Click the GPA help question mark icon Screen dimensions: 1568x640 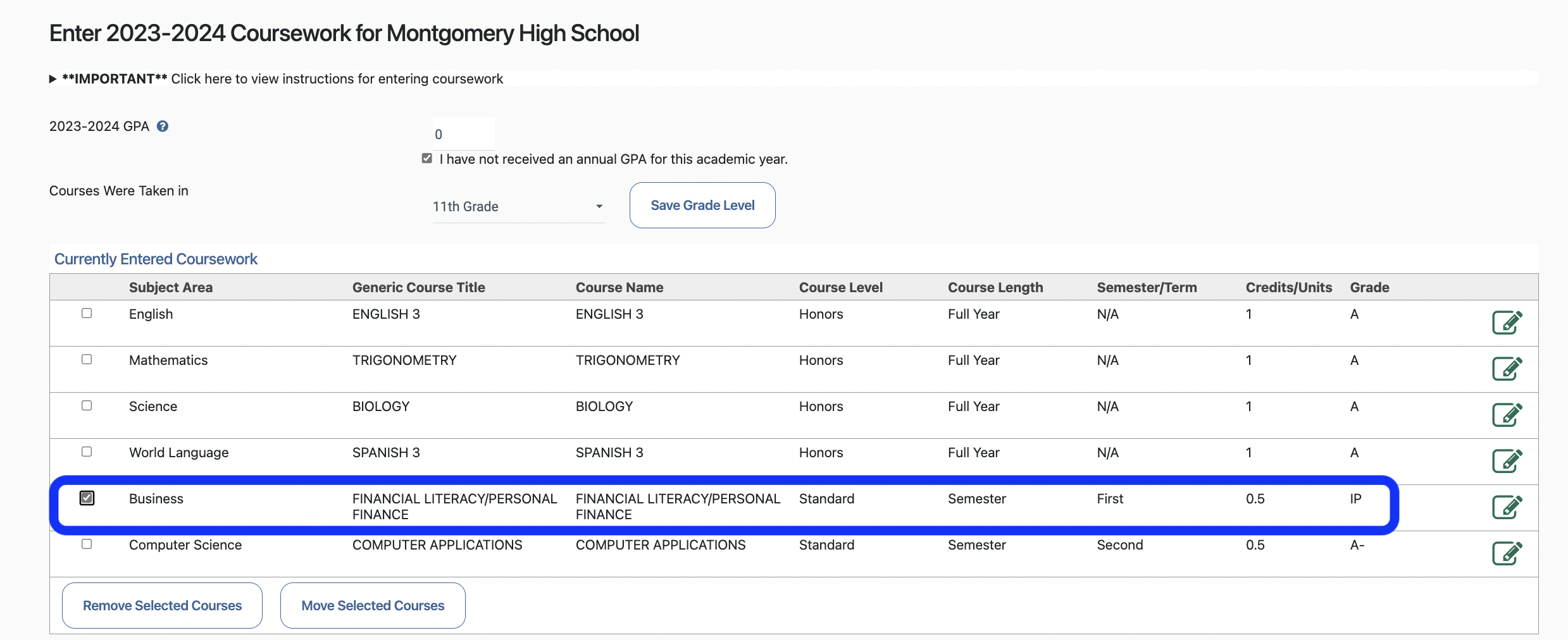tap(163, 126)
